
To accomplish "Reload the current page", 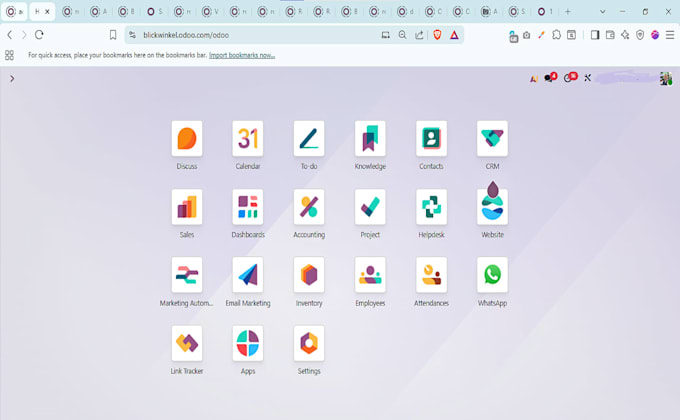I will pos(39,35).
